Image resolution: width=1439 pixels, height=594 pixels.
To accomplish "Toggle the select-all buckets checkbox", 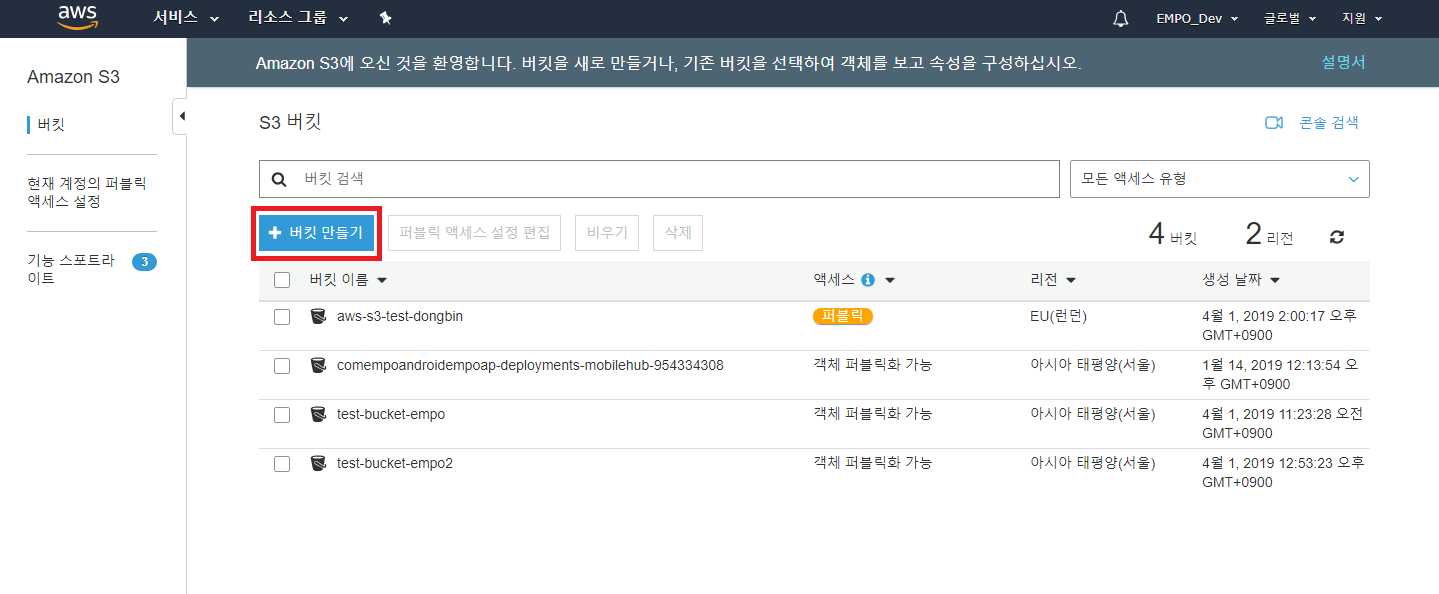I will tap(282, 280).
